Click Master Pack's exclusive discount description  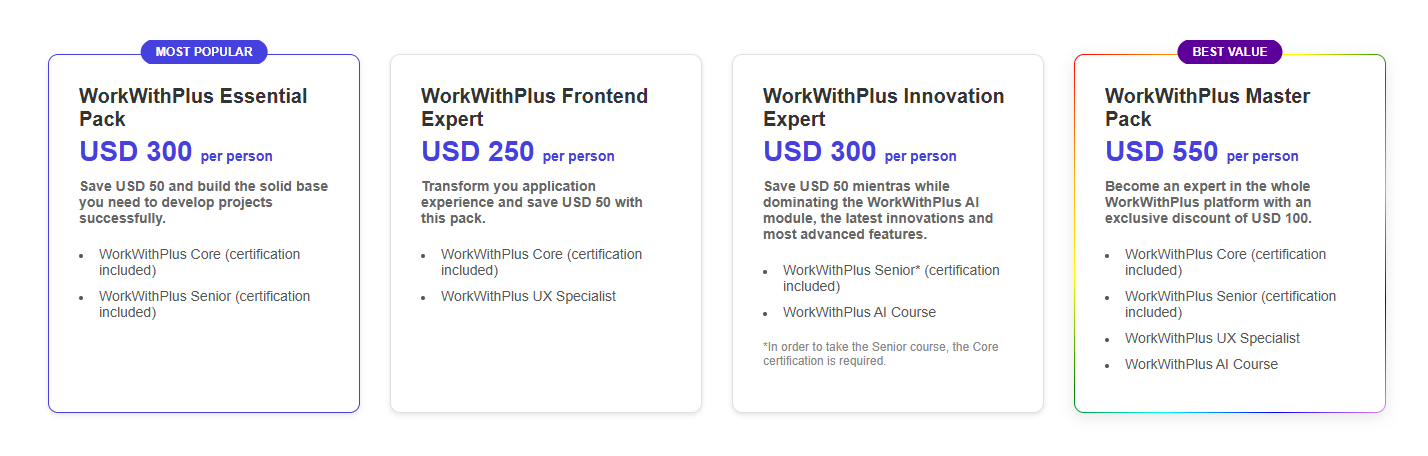[x=1208, y=202]
